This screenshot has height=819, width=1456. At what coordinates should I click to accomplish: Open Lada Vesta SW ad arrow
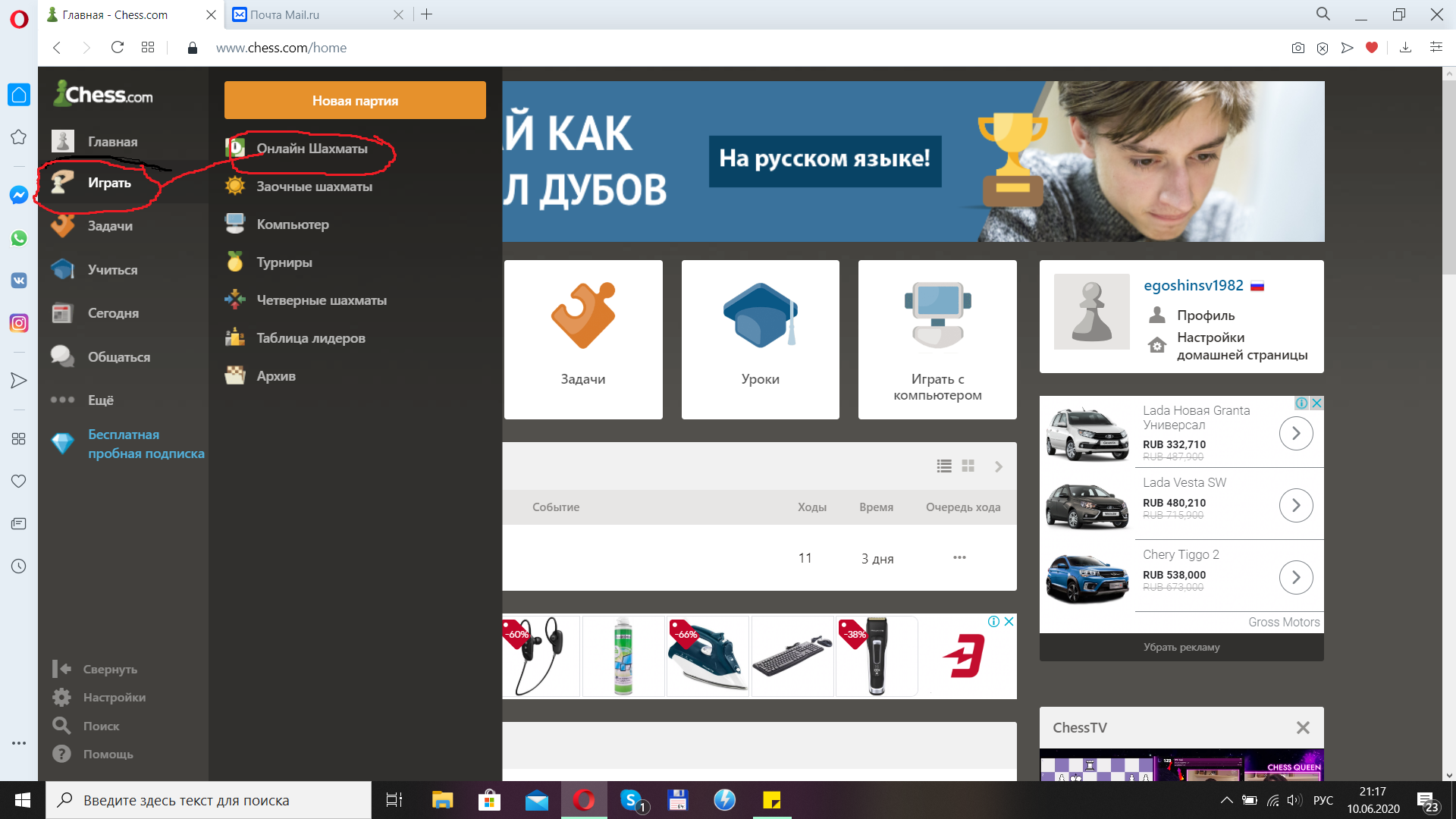[x=1296, y=505]
